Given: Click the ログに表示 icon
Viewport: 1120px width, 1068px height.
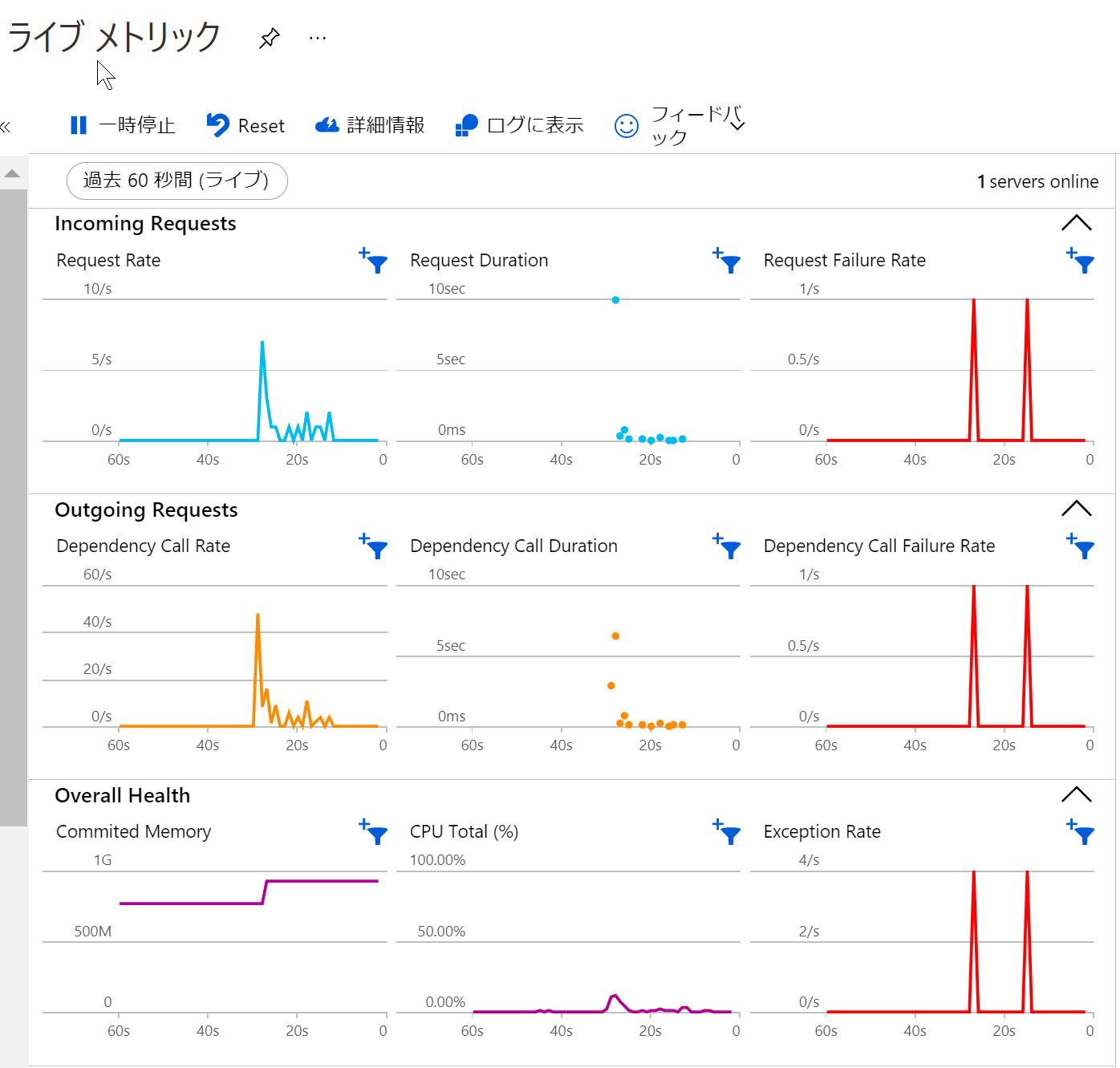Looking at the screenshot, I should click(x=466, y=125).
